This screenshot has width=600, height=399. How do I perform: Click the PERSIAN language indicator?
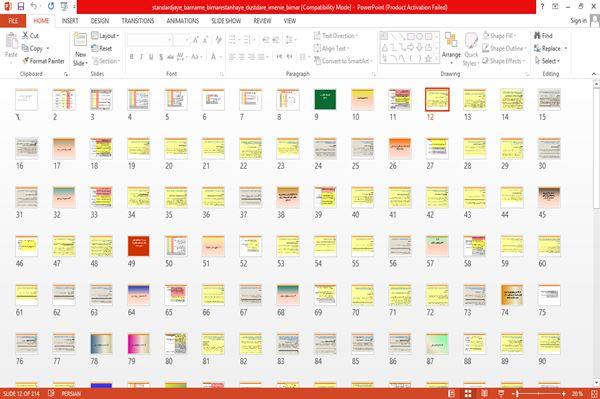coord(71,394)
